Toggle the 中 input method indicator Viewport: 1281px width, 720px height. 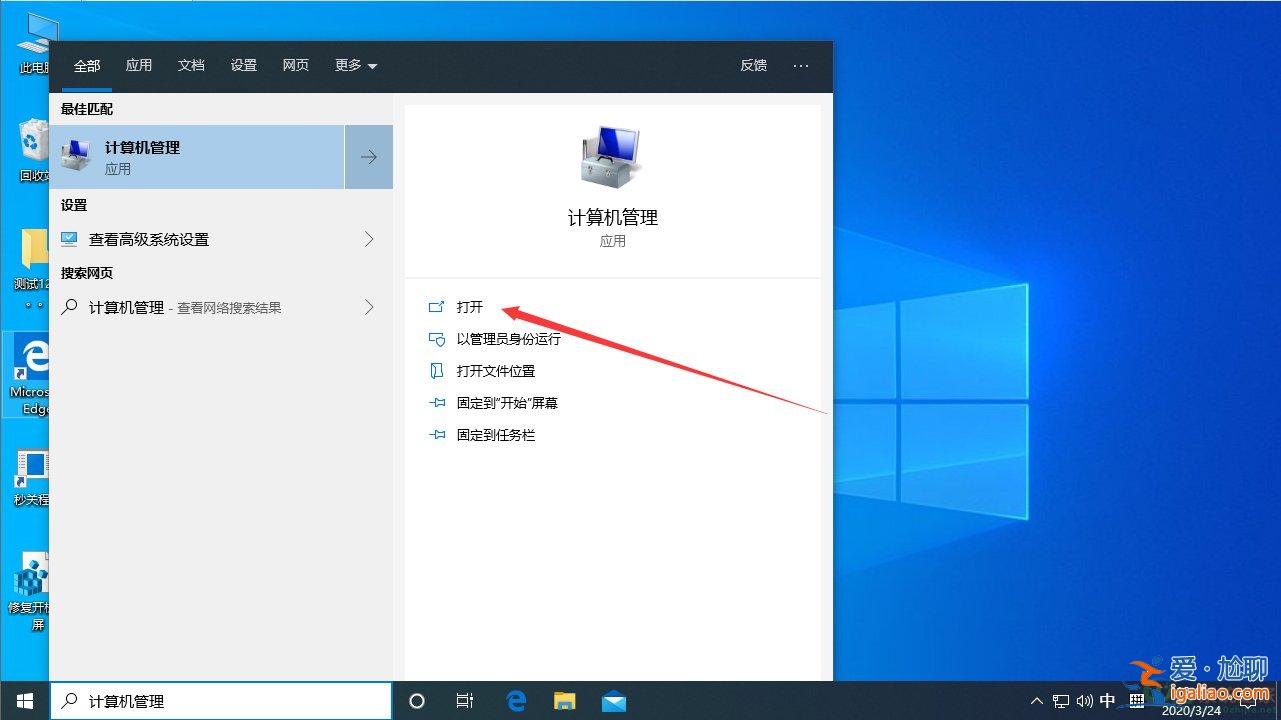1108,700
